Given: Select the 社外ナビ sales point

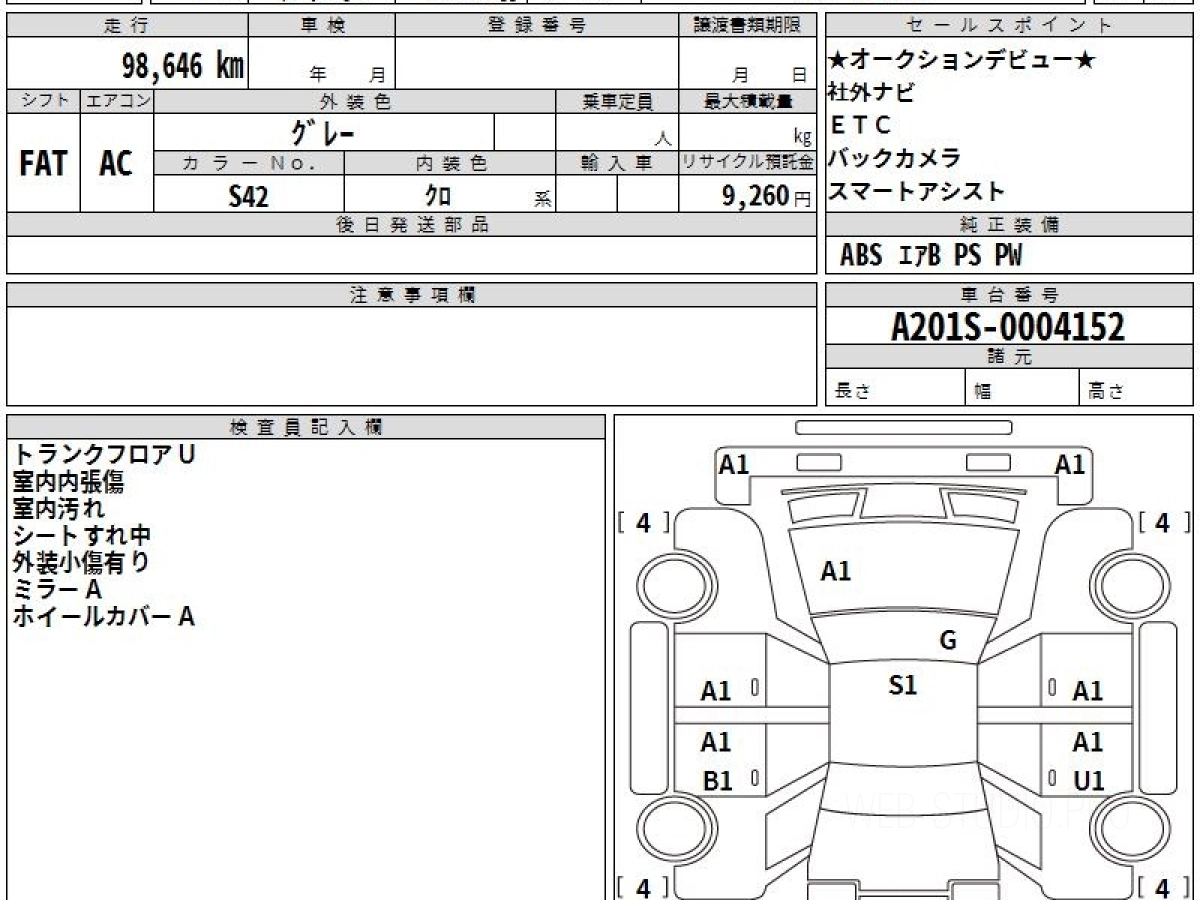Looking at the screenshot, I should [x=870, y=92].
